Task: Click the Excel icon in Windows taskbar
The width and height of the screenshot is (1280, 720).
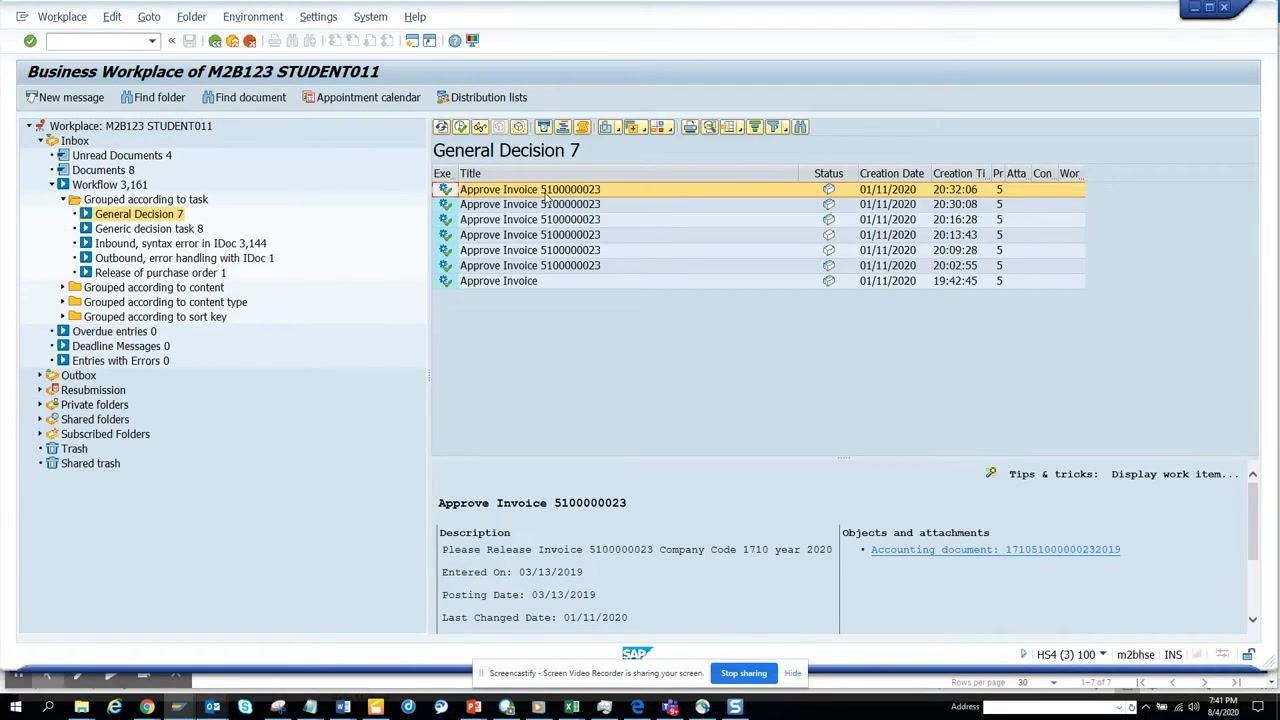Action: (571, 708)
